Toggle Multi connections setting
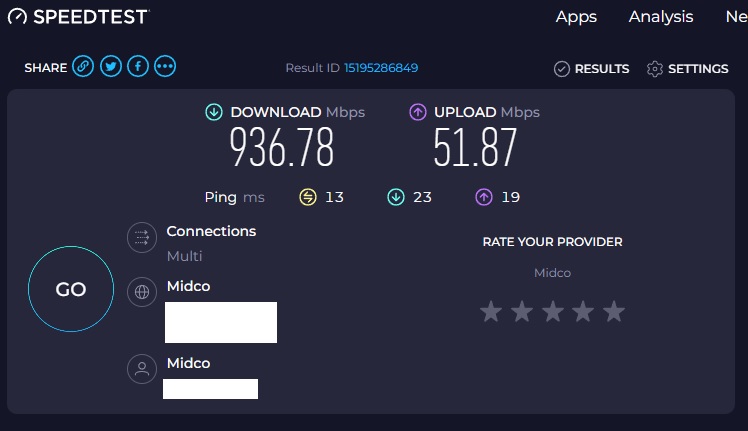Screen dimensions: 748x431 coord(185,256)
